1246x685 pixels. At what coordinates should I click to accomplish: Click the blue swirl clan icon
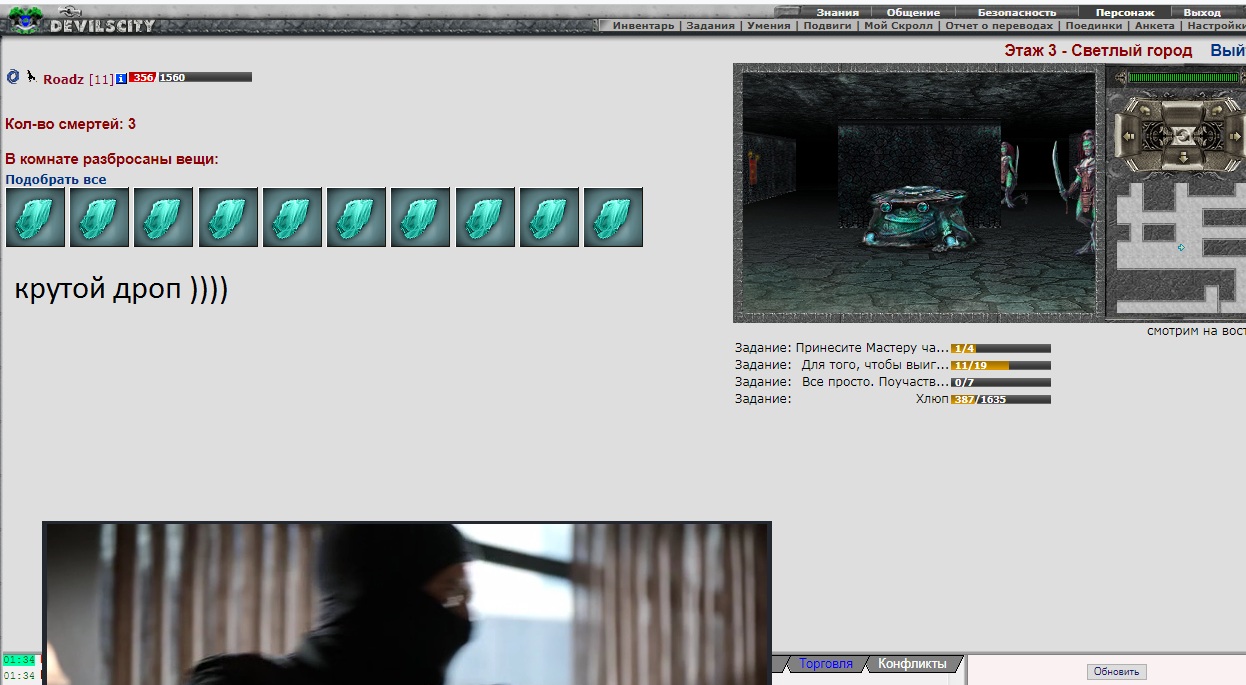[x=13, y=76]
